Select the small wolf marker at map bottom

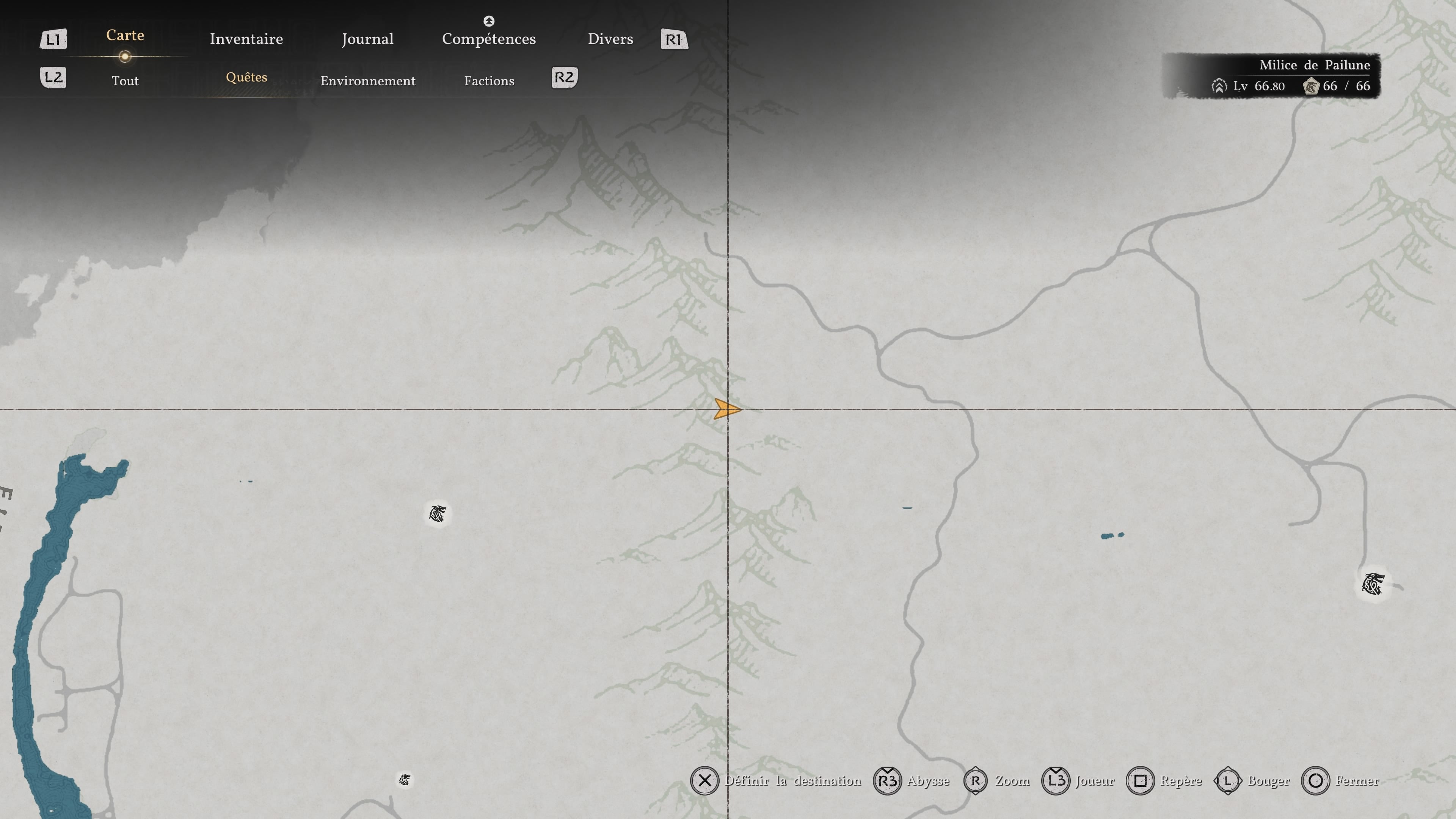click(404, 781)
